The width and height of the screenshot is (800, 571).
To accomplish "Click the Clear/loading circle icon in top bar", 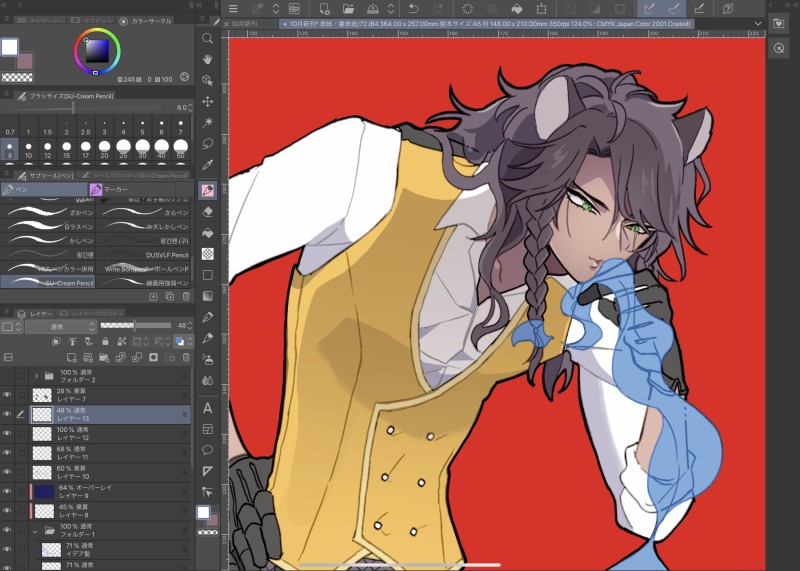I will 467,8.
